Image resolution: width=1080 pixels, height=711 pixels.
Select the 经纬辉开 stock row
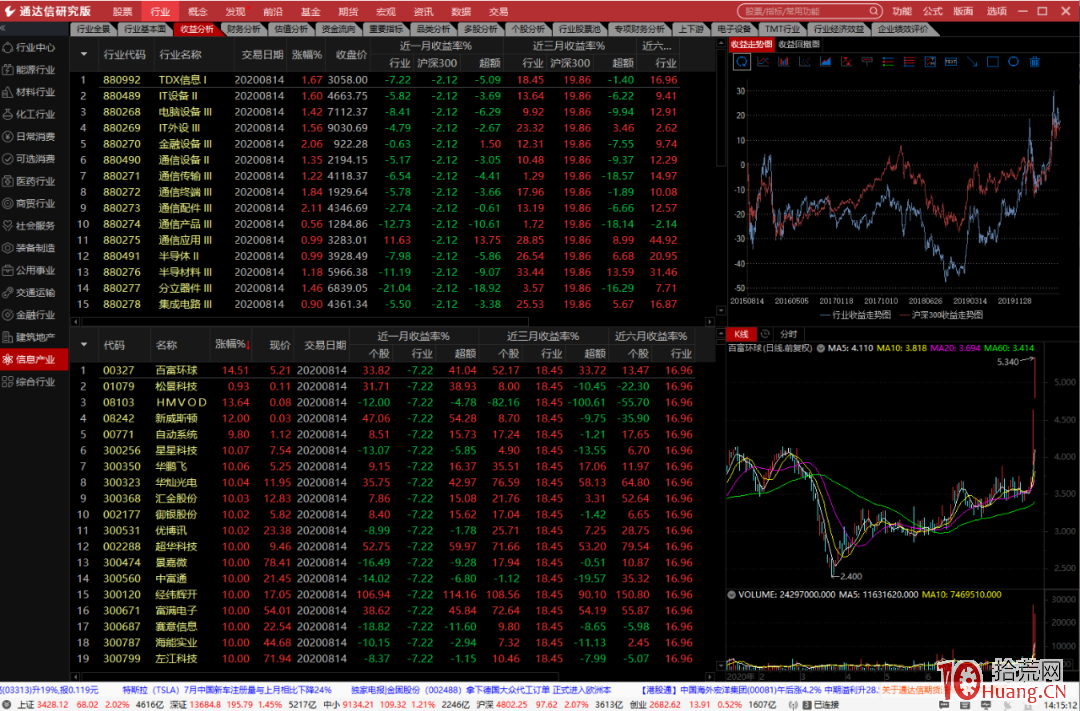pyautogui.click(x=394, y=594)
